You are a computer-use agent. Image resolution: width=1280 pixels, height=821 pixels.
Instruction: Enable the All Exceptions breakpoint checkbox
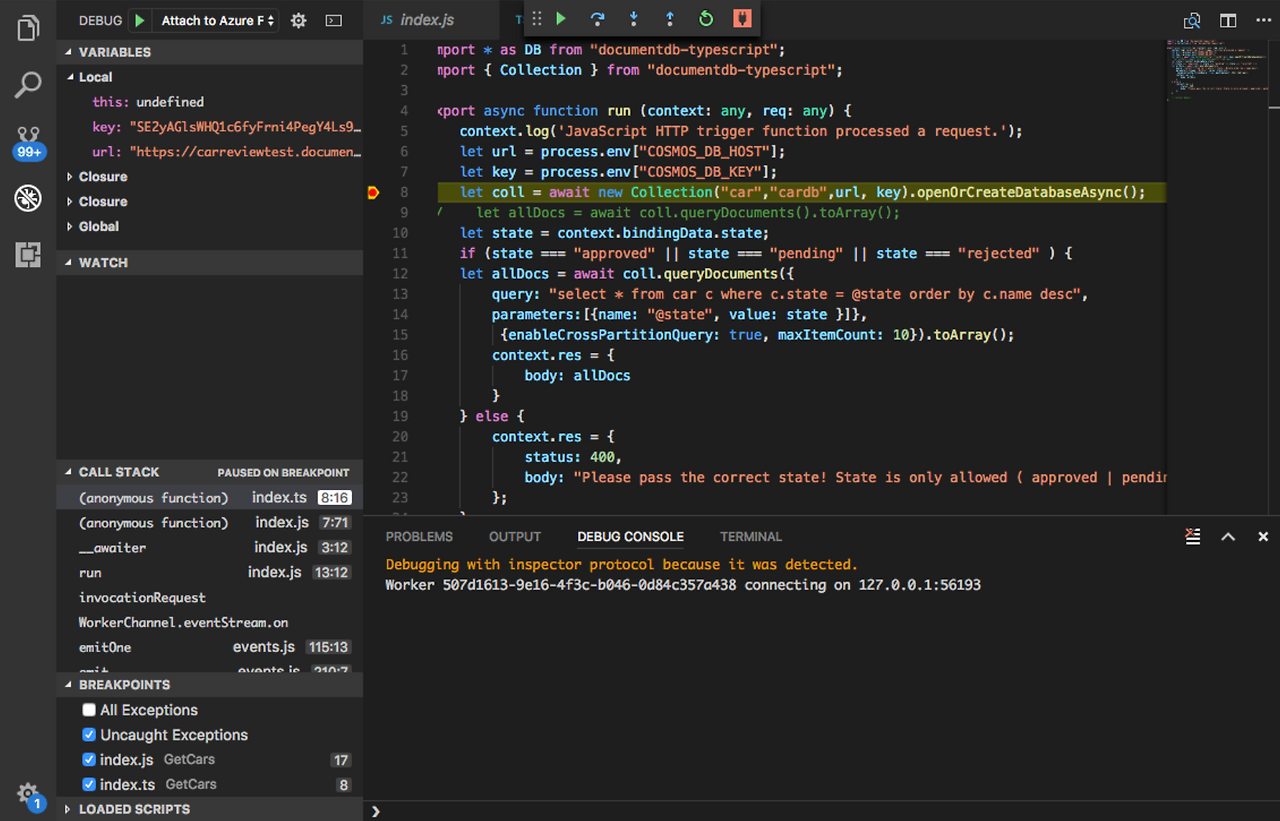pyautogui.click(x=89, y=710)
